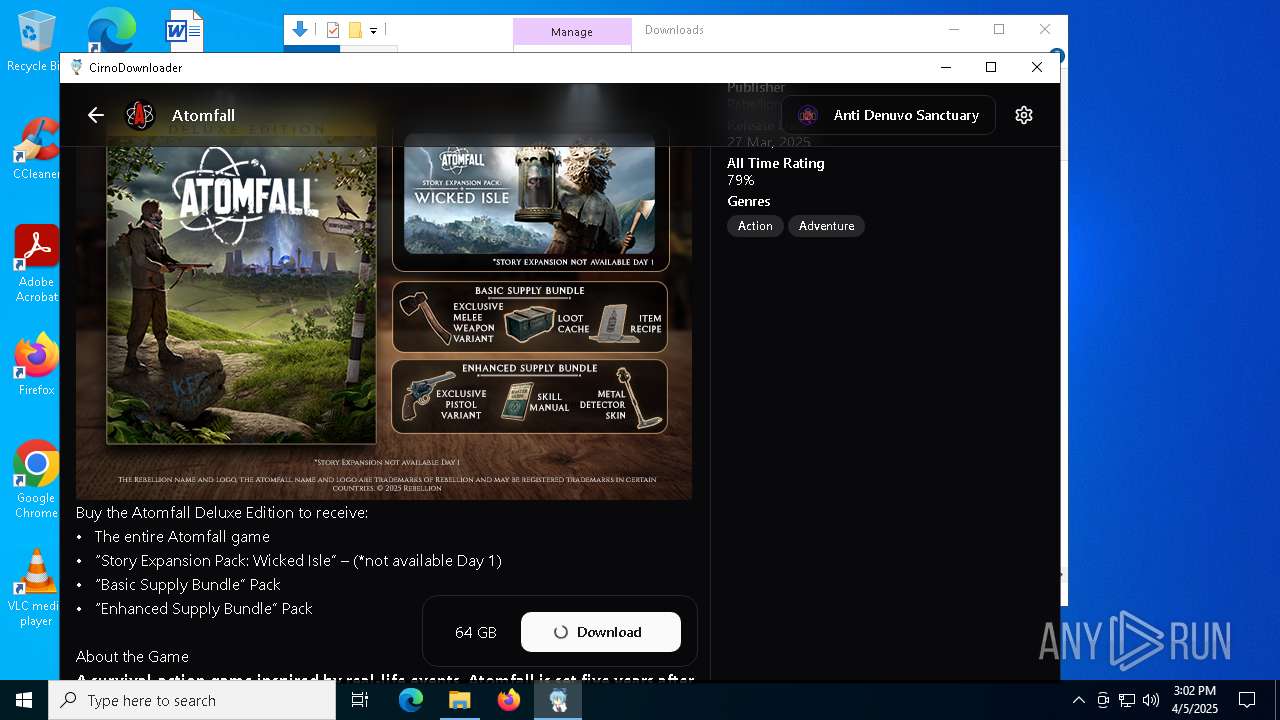
Task: Click The entire Atomfall game bullet
Action: pos(182,536)
